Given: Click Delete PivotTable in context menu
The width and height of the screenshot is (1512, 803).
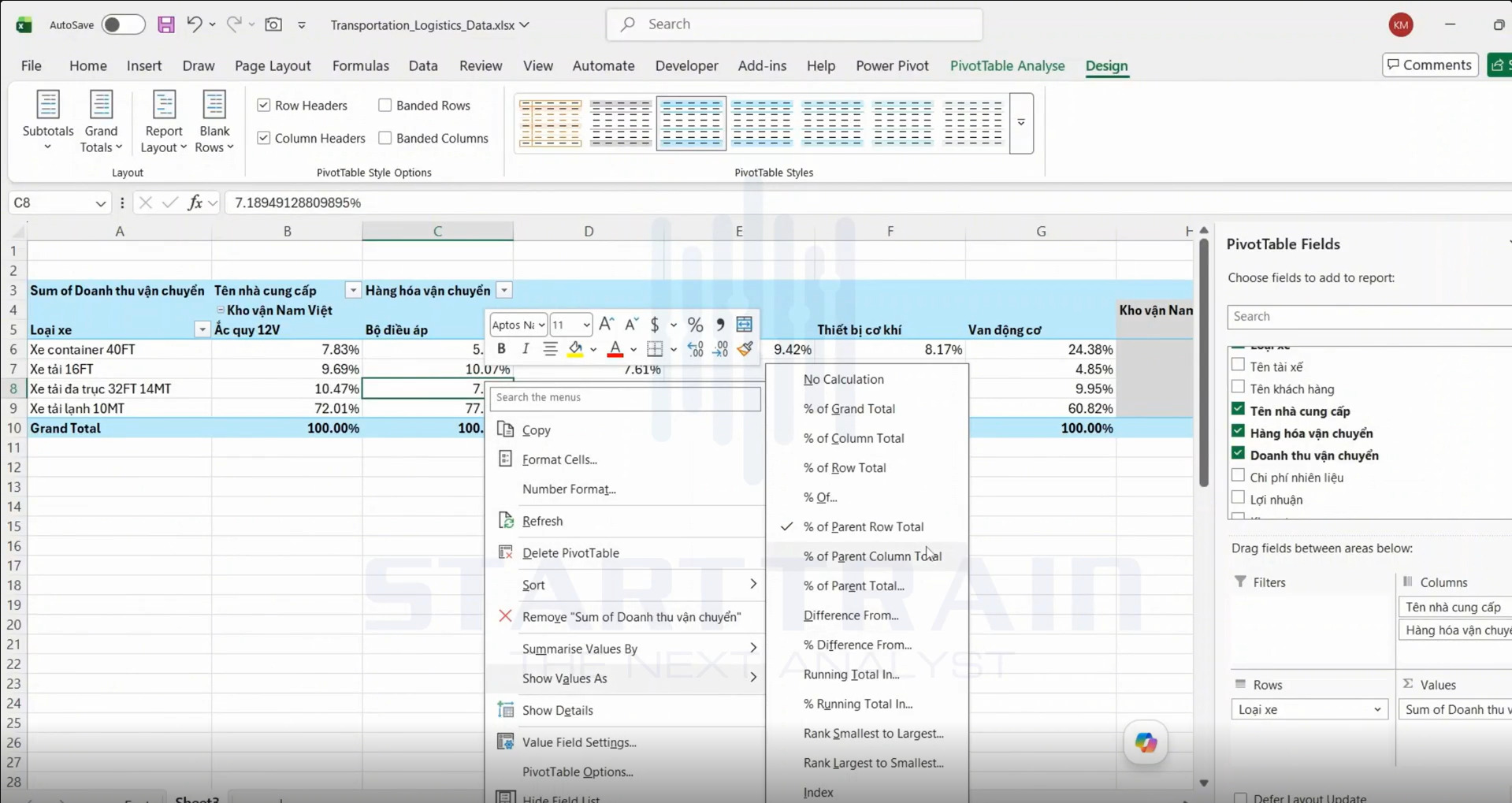Looking at the screenshot, I should click(570, 553).
